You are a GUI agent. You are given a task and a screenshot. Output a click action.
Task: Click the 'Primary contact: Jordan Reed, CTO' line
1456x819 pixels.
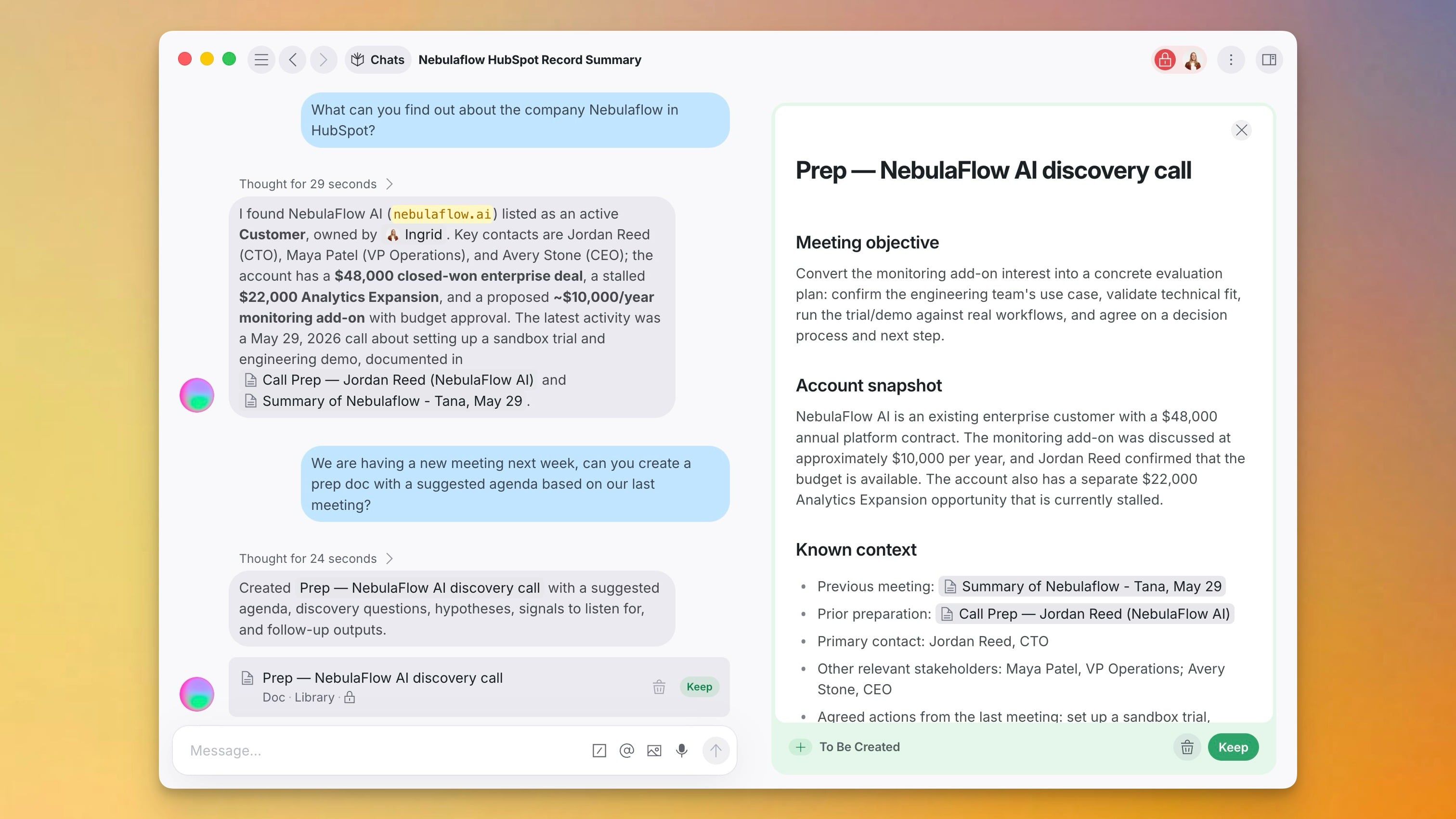pyautogui.click(x=933, y=641)
